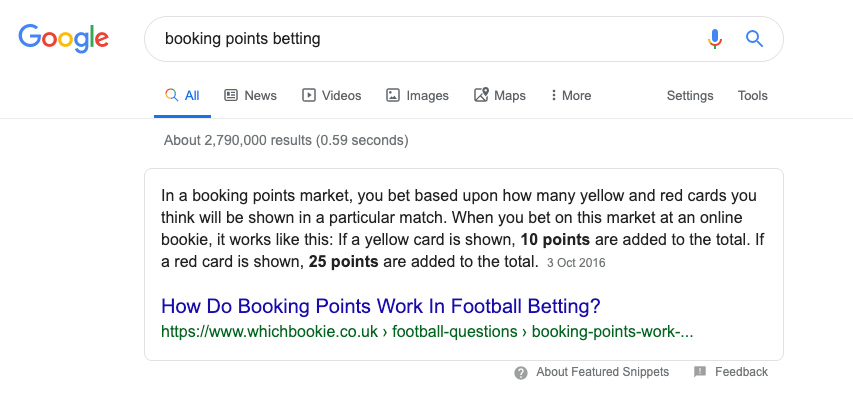Click the picture icon beside Images
Screen dimensions: 853x407
click(393, 95)
